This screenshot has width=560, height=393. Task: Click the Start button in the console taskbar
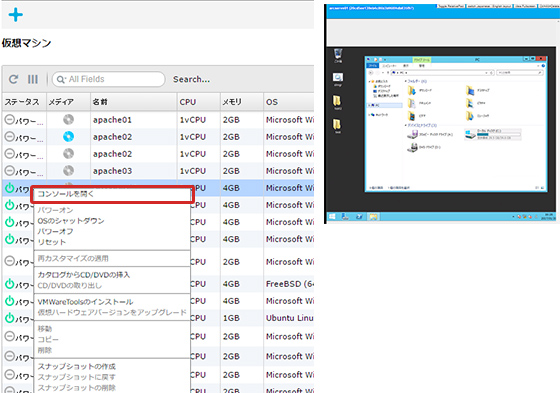pos(332,217)
